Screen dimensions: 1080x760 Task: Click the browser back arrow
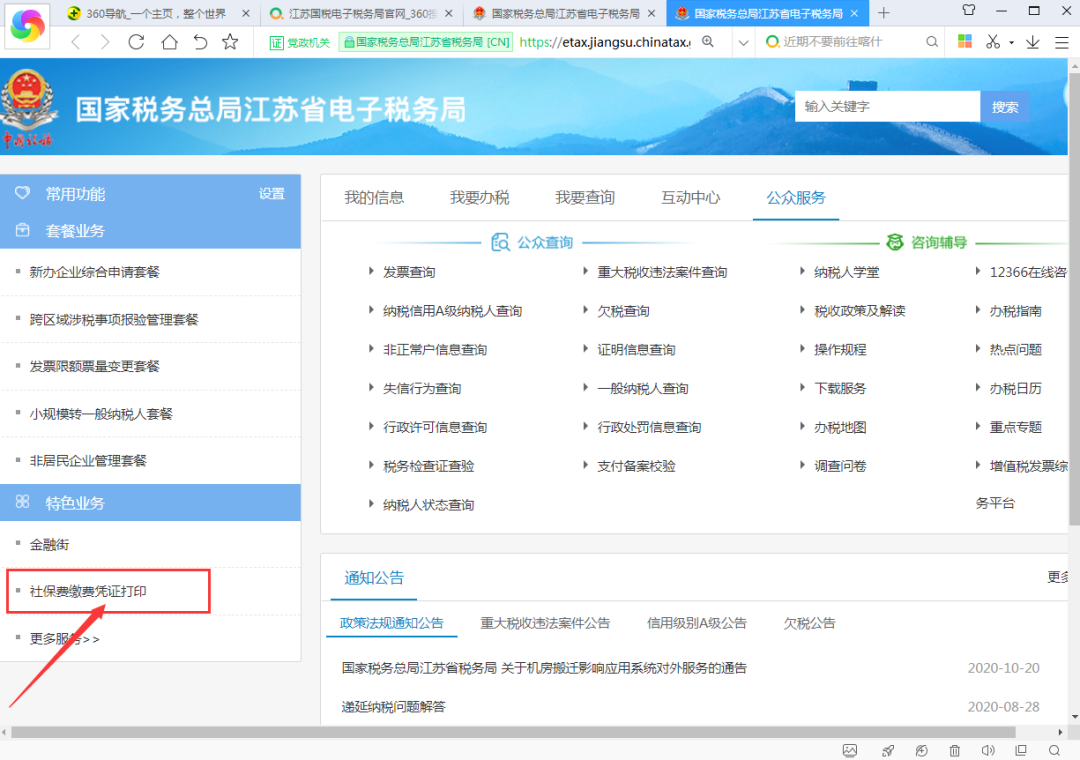pyautogui.click(x=76, y=42)
